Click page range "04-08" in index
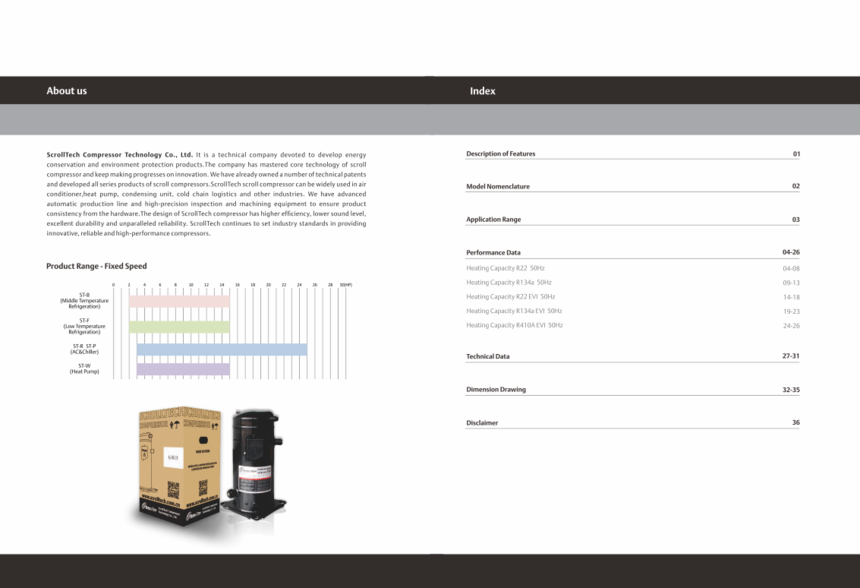Screen dimensions: 860x588 point(791,269)
